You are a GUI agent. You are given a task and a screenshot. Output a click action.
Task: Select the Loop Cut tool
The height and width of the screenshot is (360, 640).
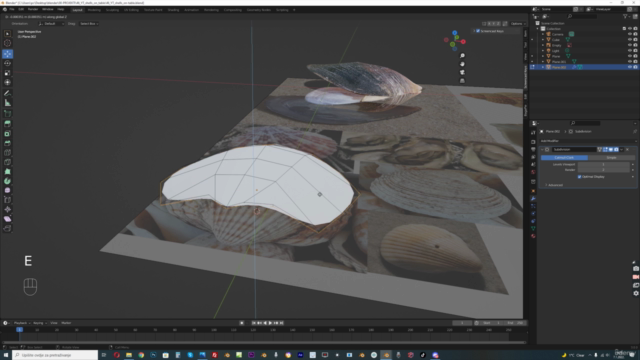pyautogui.click(x=7, y=153)
